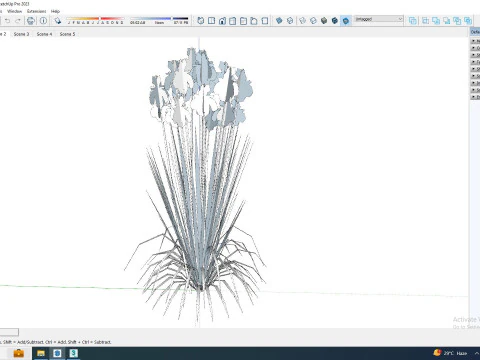Toggle shadows display icon

point(58,21)
